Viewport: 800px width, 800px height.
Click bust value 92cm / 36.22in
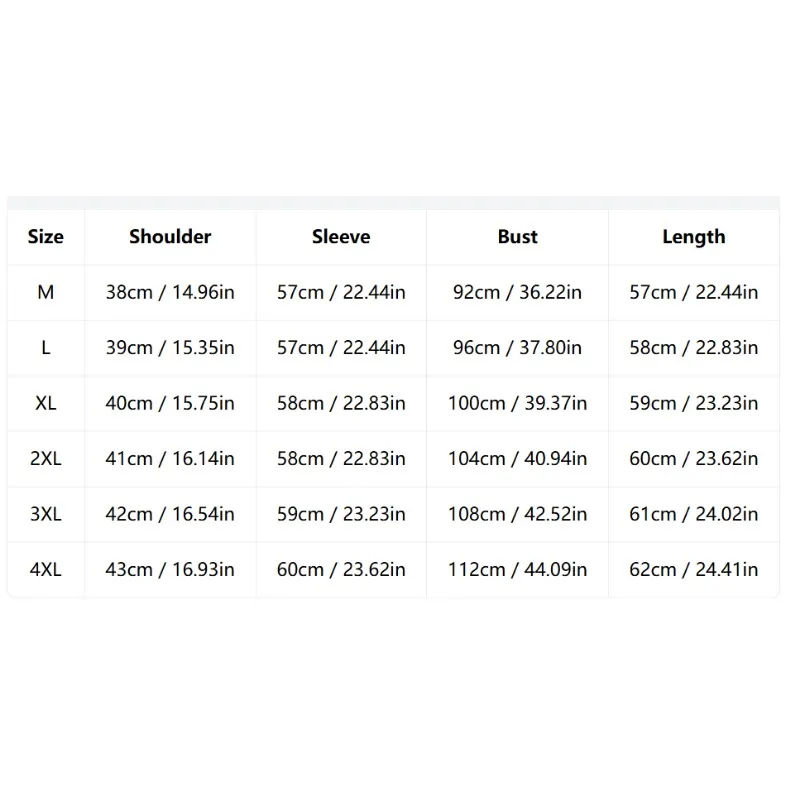pyautogui.click(x=517, y=292)
